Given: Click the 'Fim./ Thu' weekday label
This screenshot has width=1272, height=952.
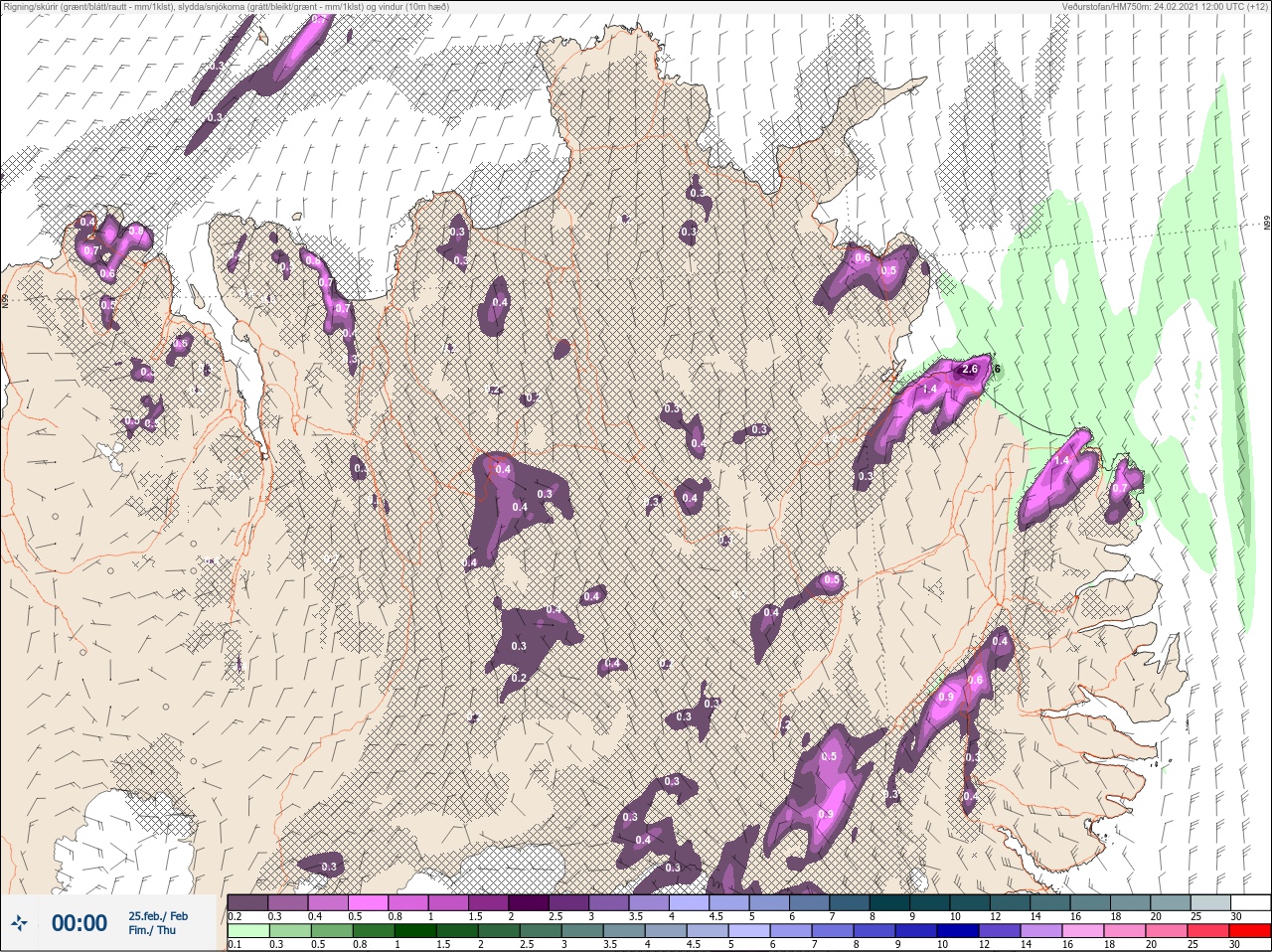Looking at the screenshot, I should (x=151, y=930).
